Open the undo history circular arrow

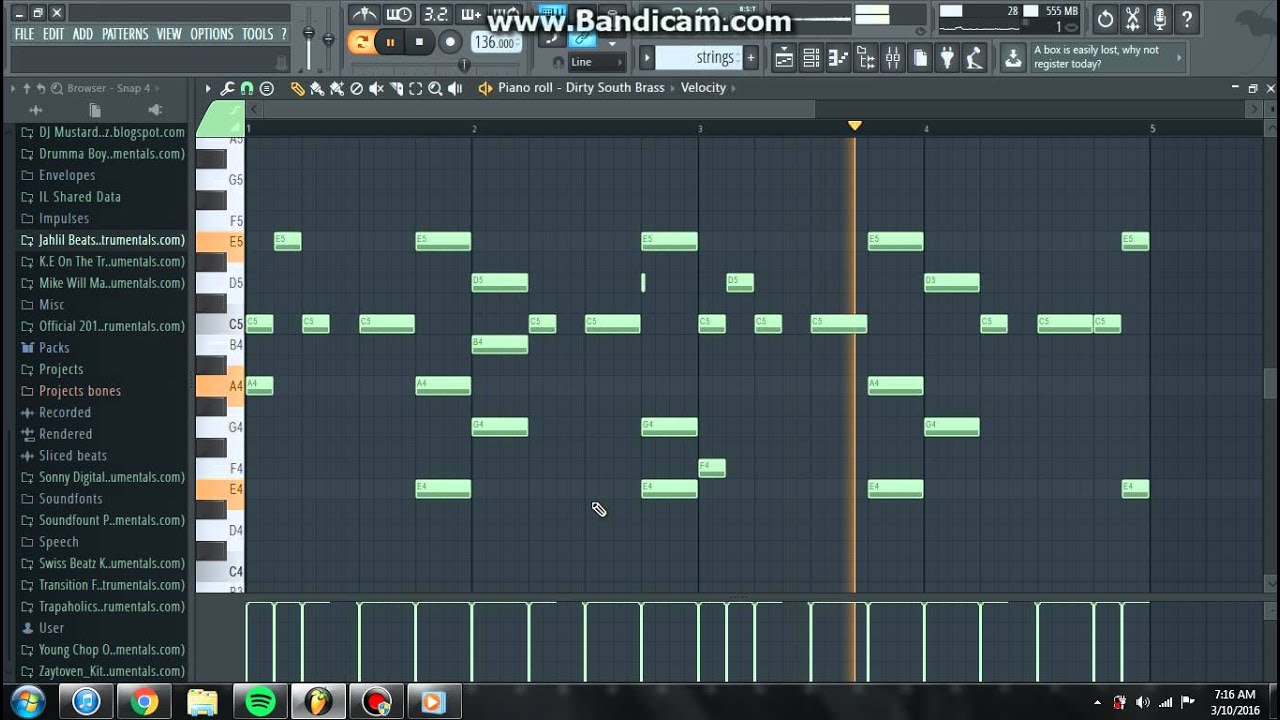coord(1105,19)
